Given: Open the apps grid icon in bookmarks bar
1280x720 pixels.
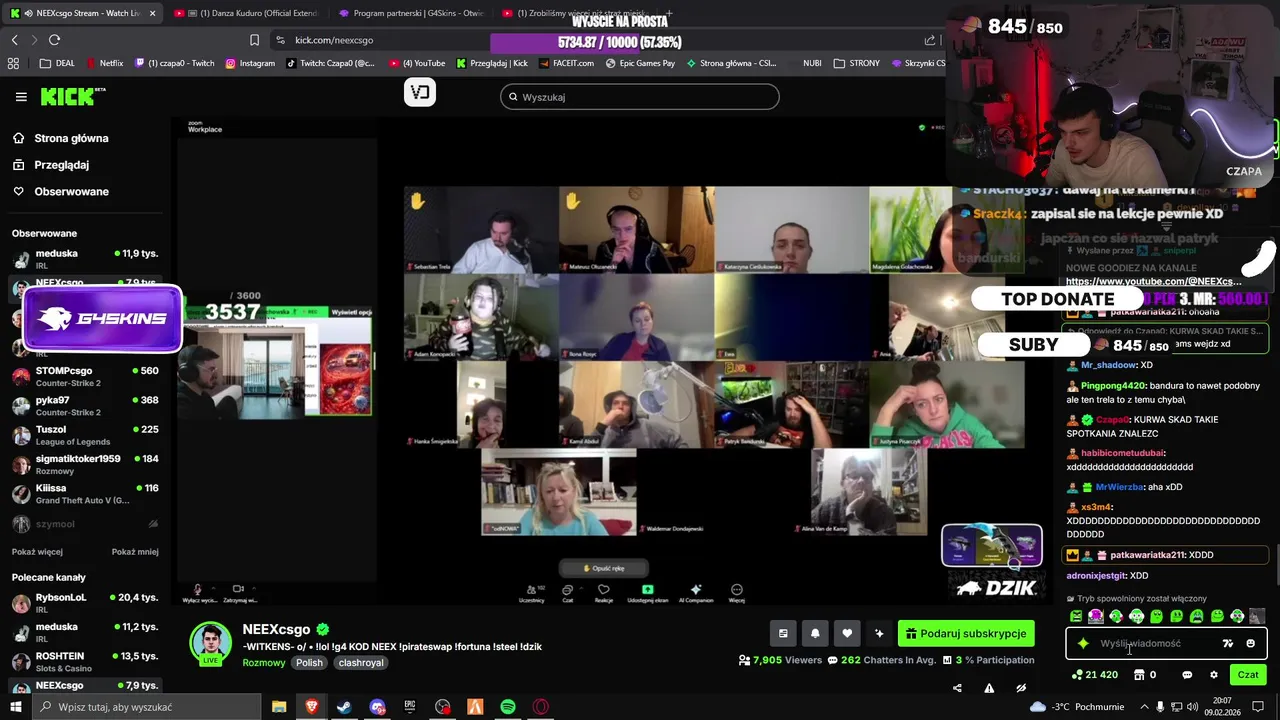Looking at the screenshot, I should pos(13,63).
